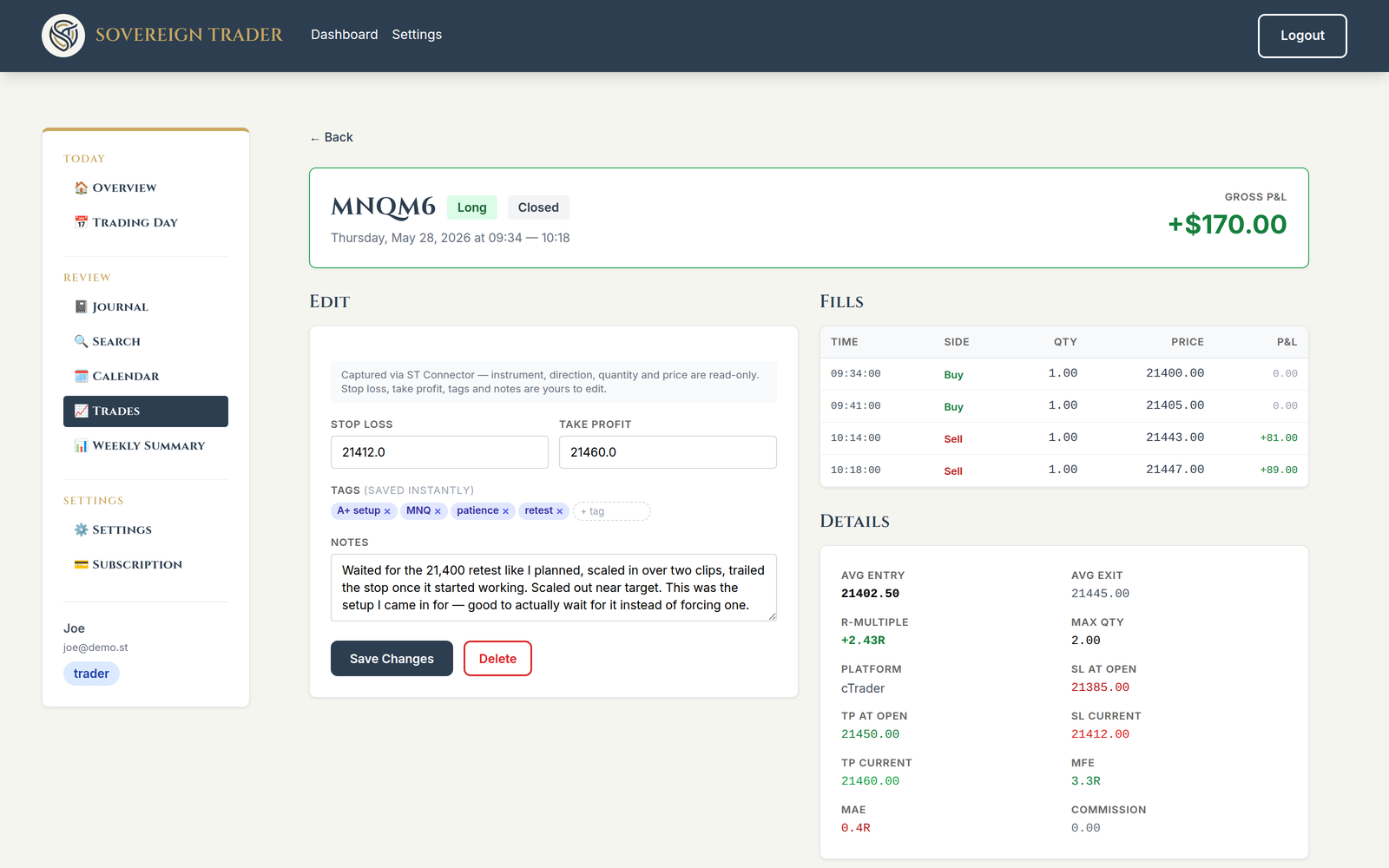Click the TP at Open value 21450.00
This screenshot has height=868, width=1389.
(870, 734)
